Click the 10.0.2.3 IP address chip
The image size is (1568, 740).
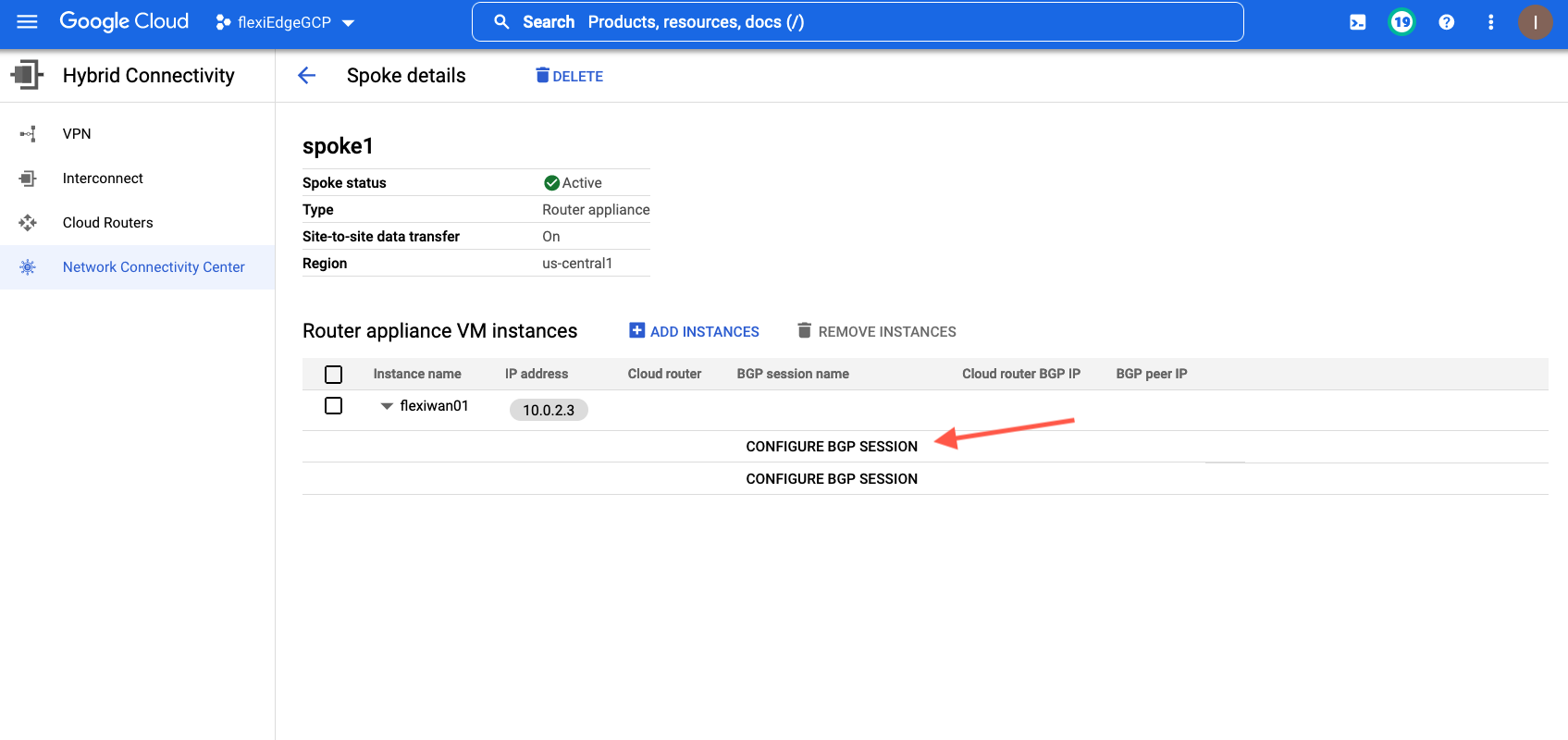(549, 410)
